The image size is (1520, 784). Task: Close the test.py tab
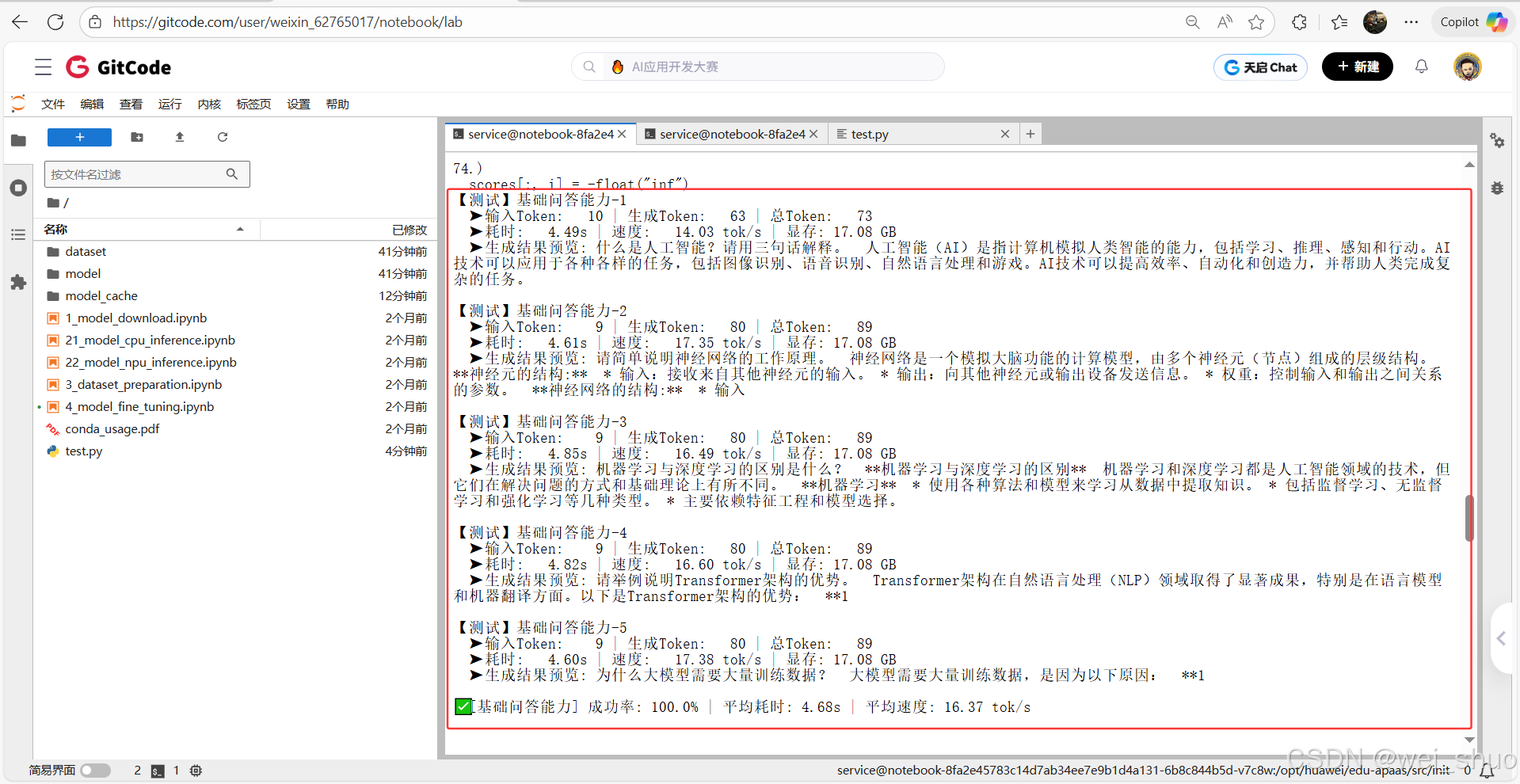pyautogui.click(x=1005, y=135)
